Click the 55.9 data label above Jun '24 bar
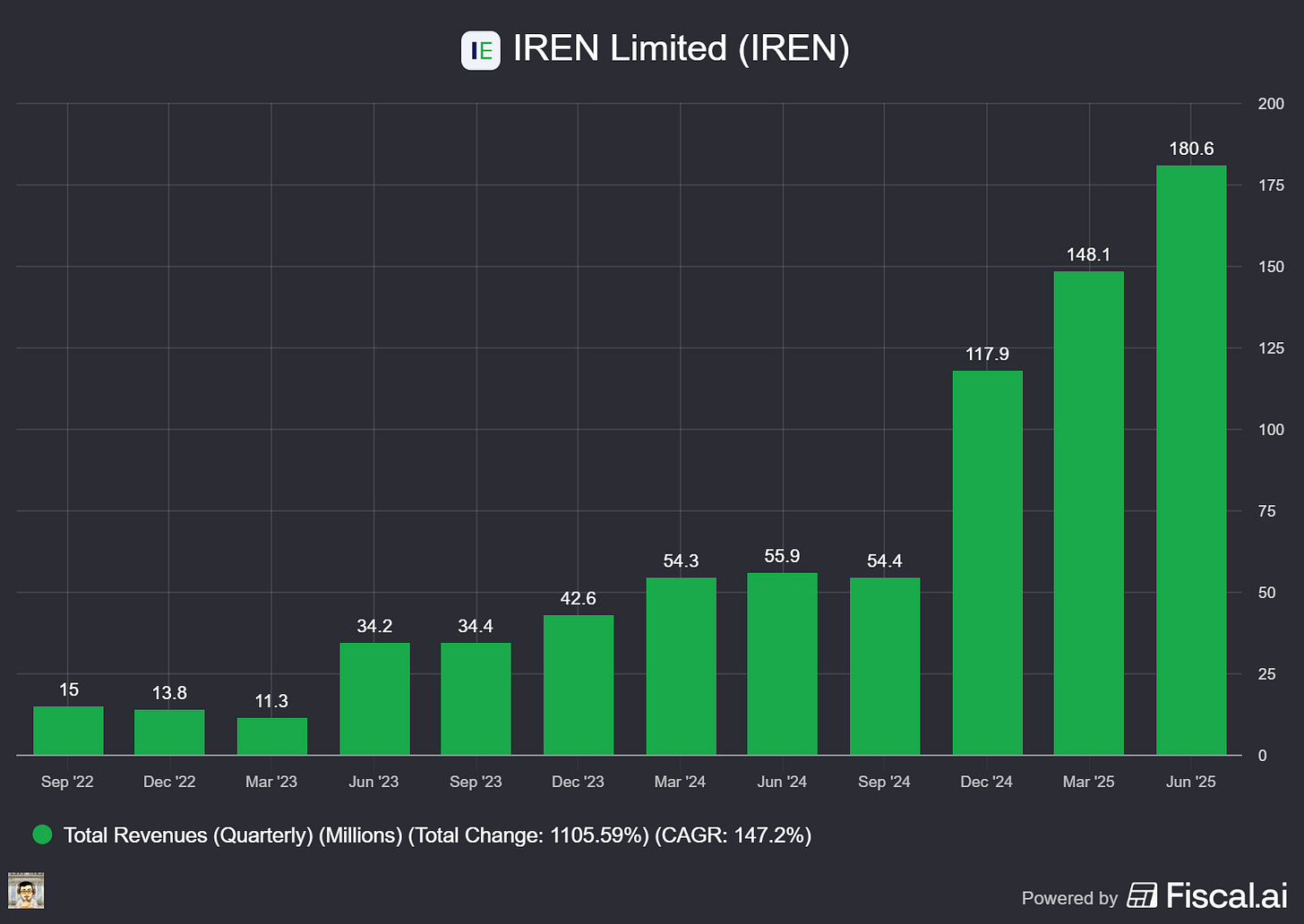The width and height of the screenshot is (1304, 924). pos(782,556)
